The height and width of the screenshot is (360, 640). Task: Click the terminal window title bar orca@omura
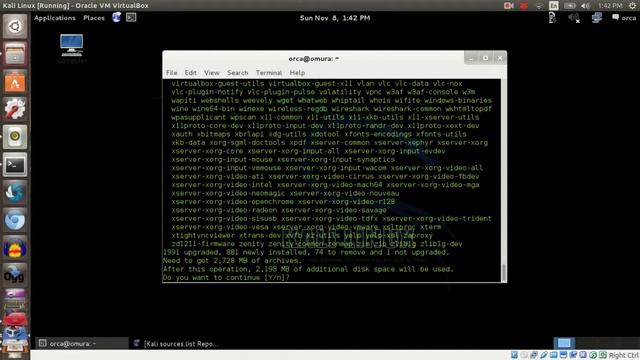click(x=313, y=58)
